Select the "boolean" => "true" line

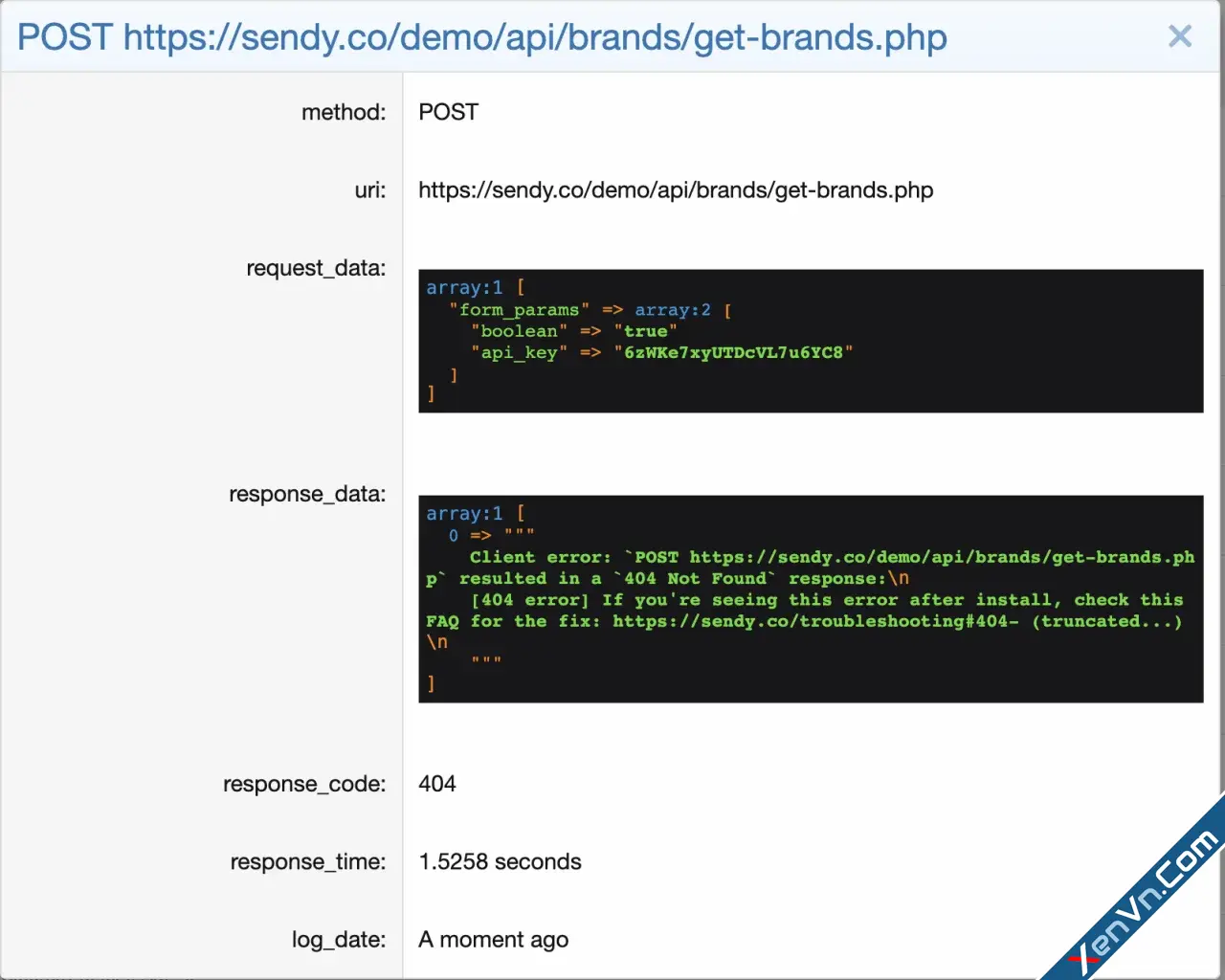[573, 331]
